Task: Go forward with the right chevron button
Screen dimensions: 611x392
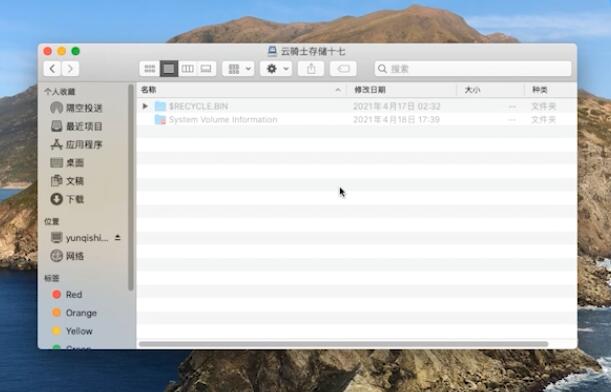Action: pos(70,69)
